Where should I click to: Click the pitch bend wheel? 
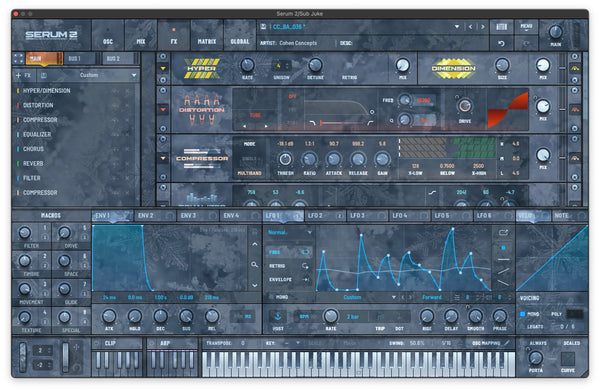coord(23,357)
